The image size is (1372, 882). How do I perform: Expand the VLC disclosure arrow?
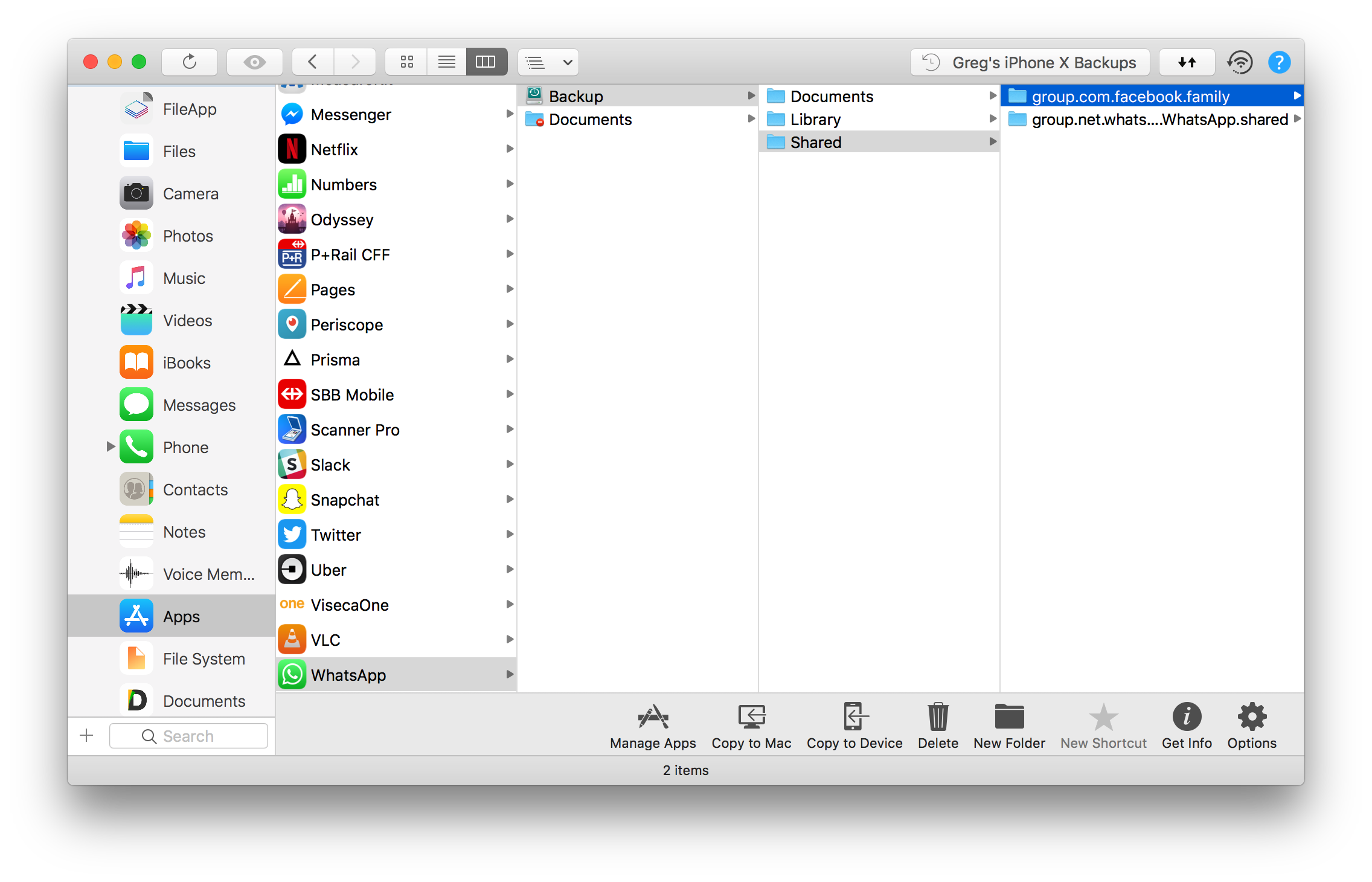(x=510, y=639)
